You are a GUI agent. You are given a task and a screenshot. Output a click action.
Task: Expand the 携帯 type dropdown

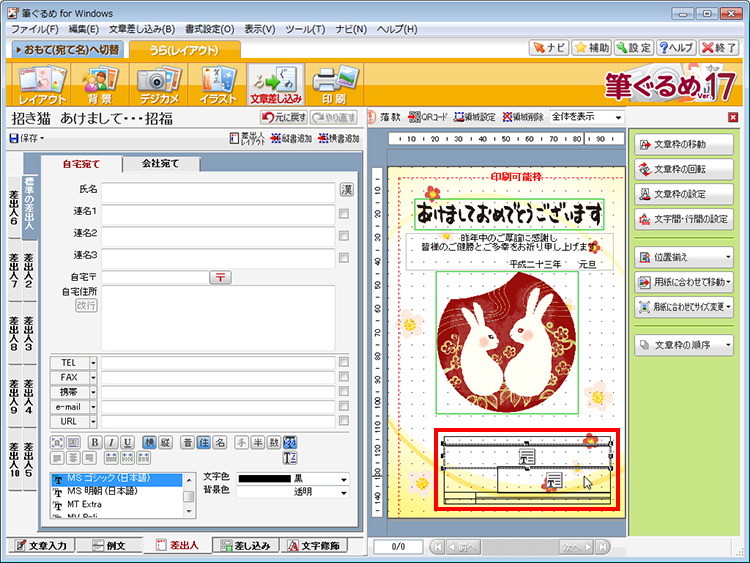[93, 393]
